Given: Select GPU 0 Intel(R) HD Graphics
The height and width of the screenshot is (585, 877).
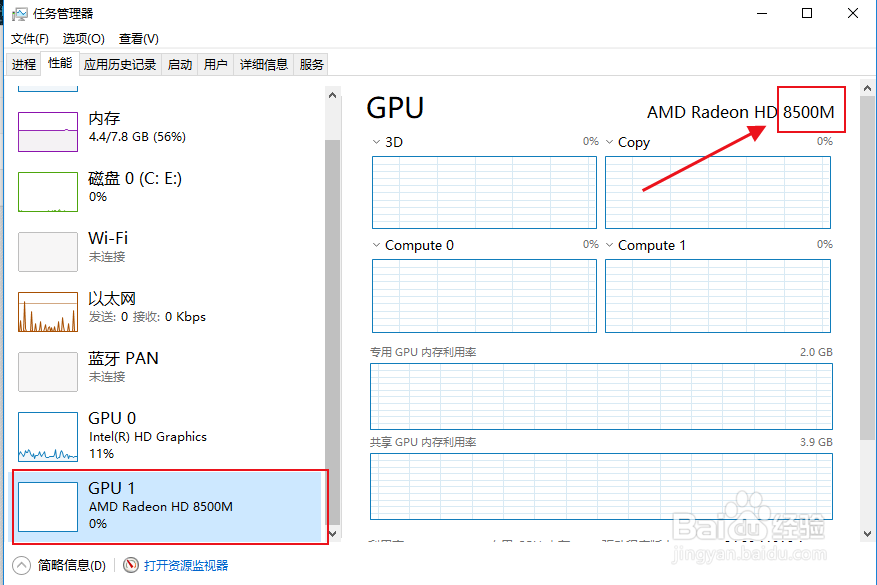Looking at the screenshot, I should click(x=168, y=436).
